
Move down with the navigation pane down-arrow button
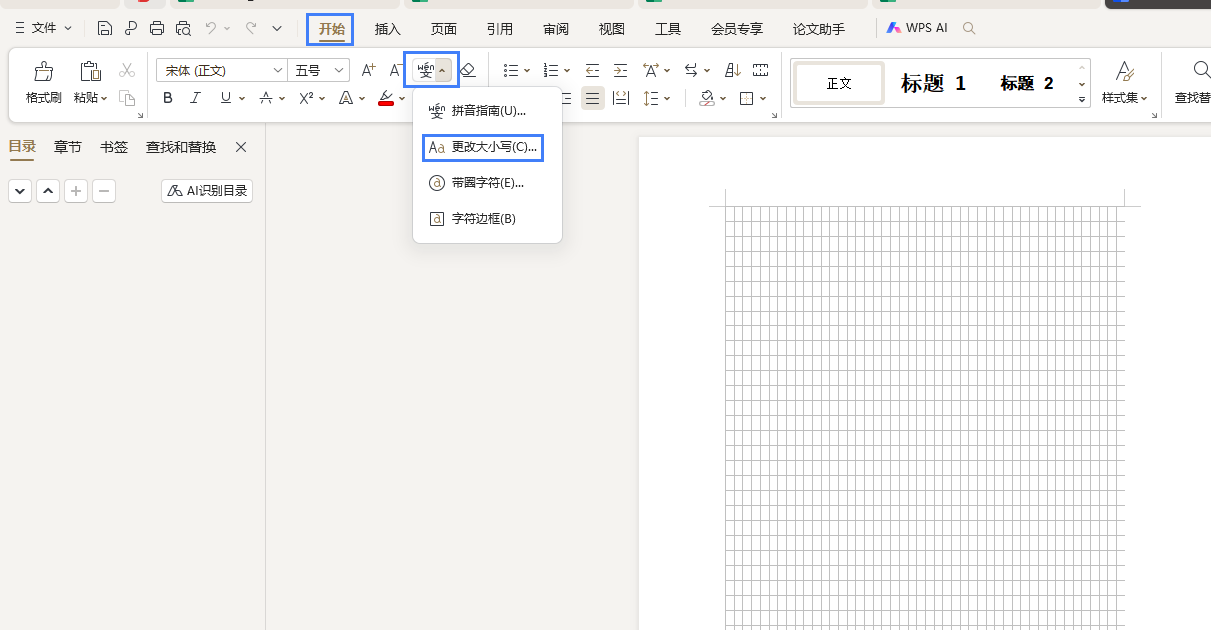(20, 191)
